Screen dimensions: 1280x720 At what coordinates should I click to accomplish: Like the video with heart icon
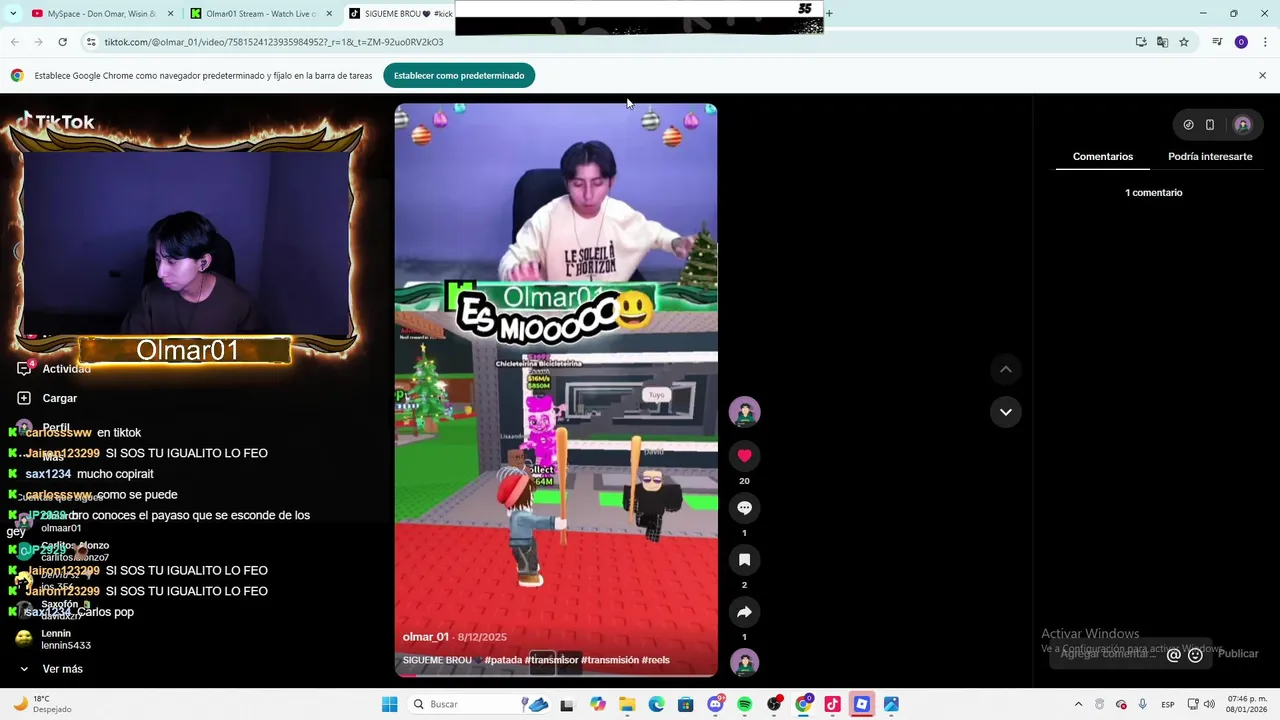744,456
